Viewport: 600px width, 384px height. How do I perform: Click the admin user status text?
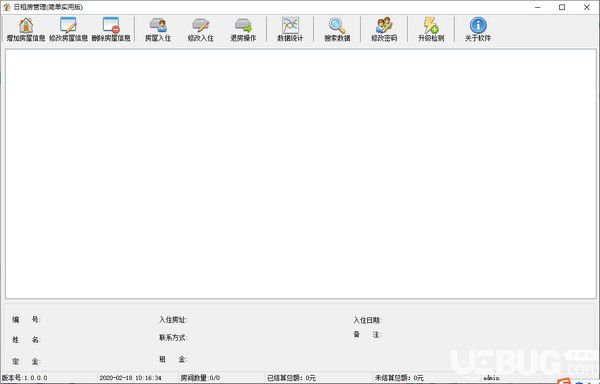pos(491,378)
